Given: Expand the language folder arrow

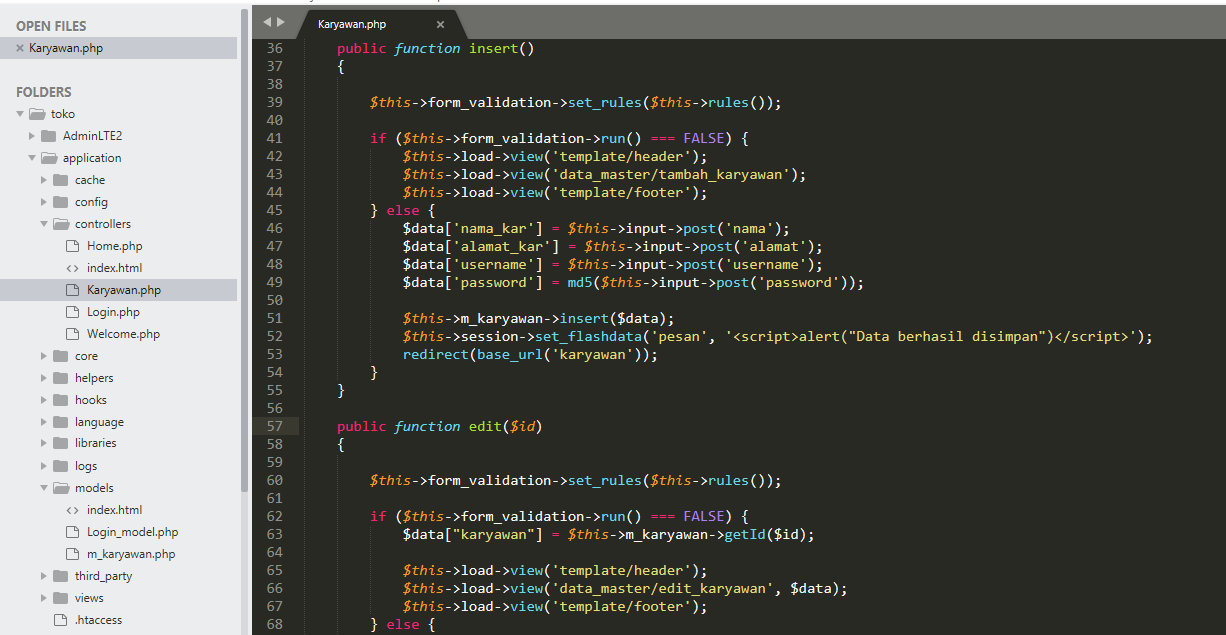Looking at the screenshot, I should [x=44, y=422].
